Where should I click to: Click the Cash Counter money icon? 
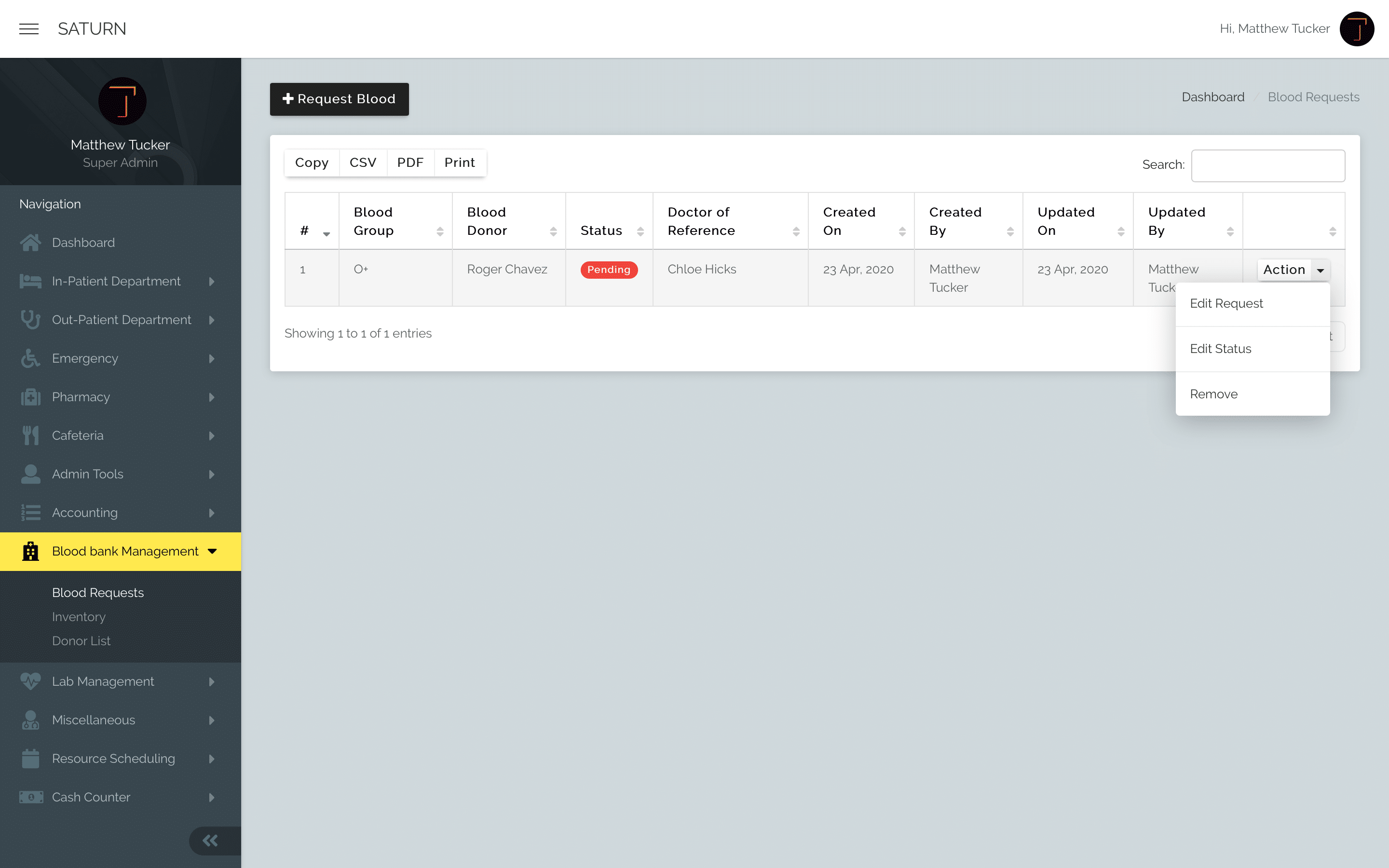tap(30, 797)
